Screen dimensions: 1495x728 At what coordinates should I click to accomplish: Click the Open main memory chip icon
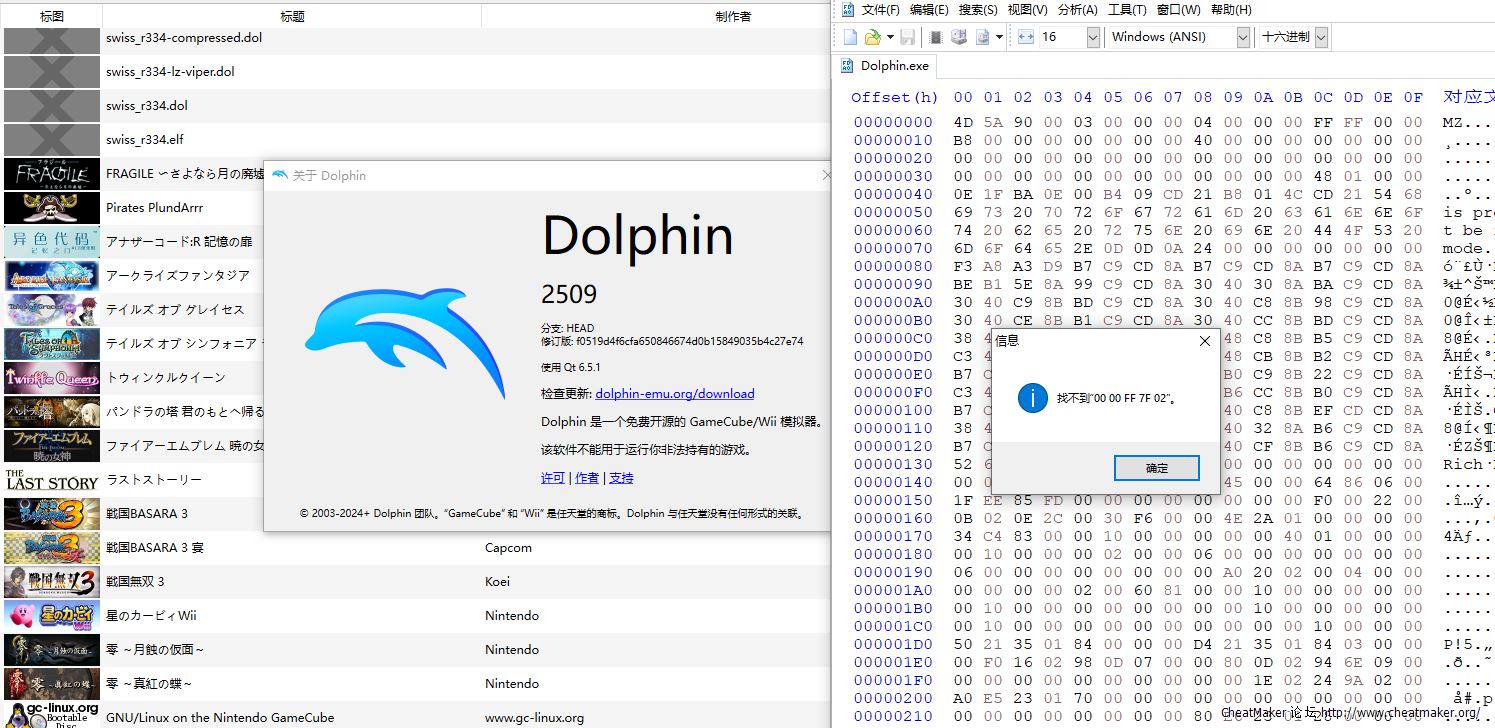point(936,37)
